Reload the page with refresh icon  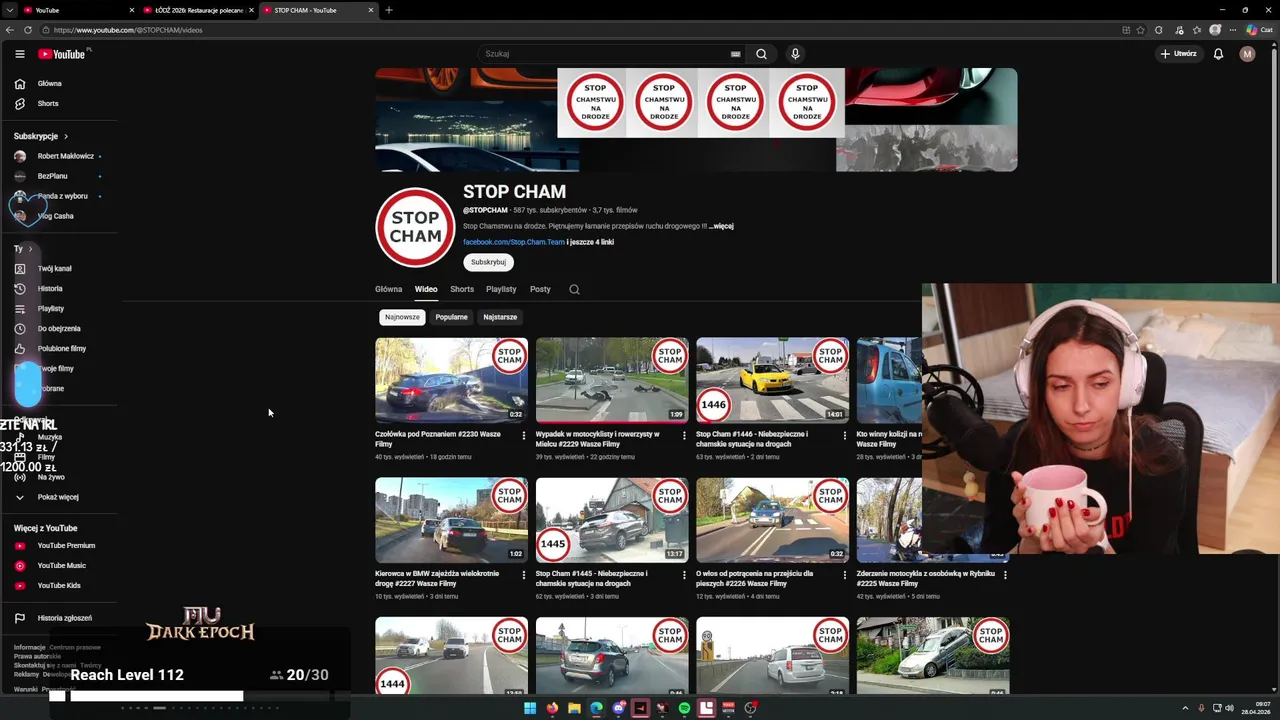[28, 30]
